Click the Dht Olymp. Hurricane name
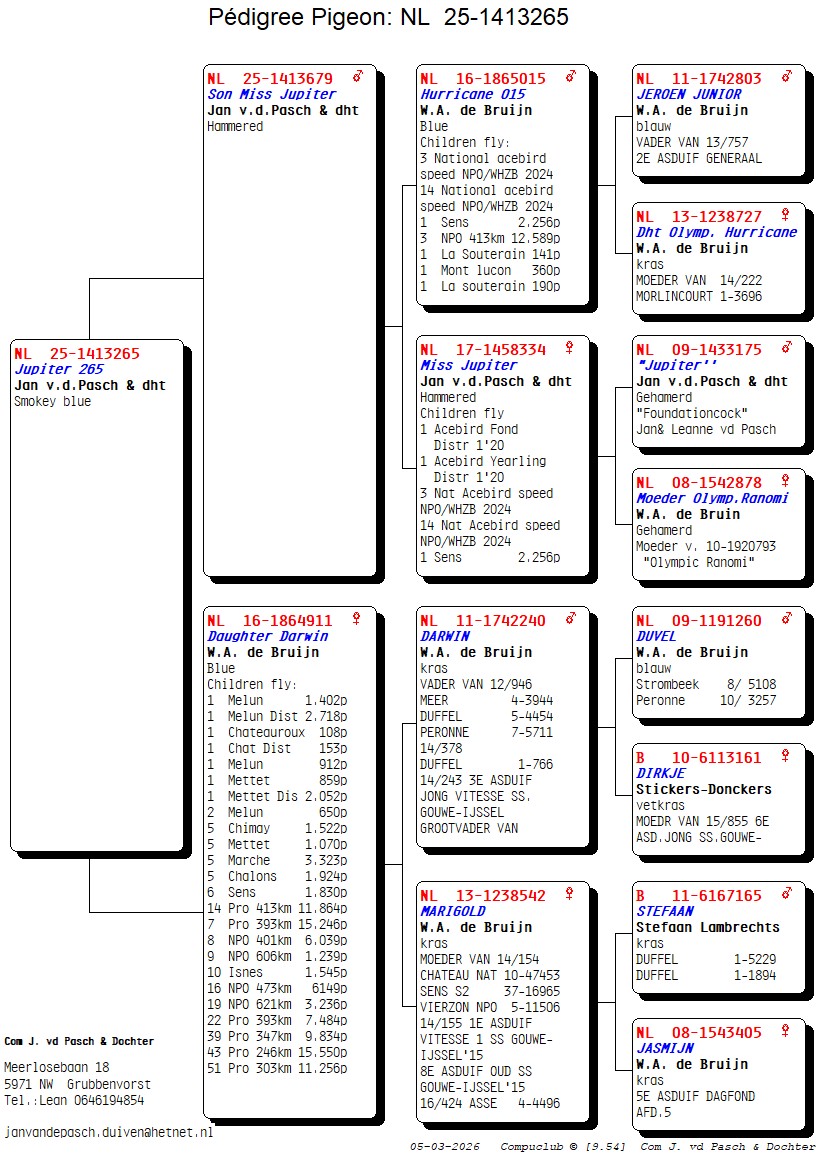 [x=716, y=232]
